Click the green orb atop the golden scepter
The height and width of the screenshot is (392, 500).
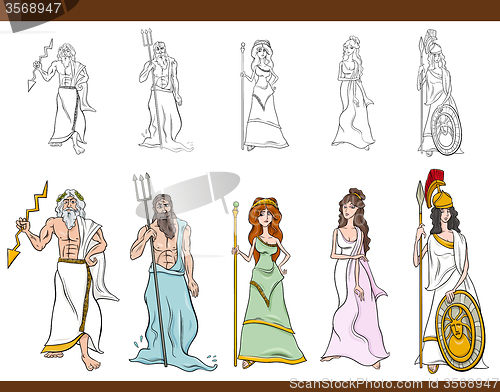(236, 204)
